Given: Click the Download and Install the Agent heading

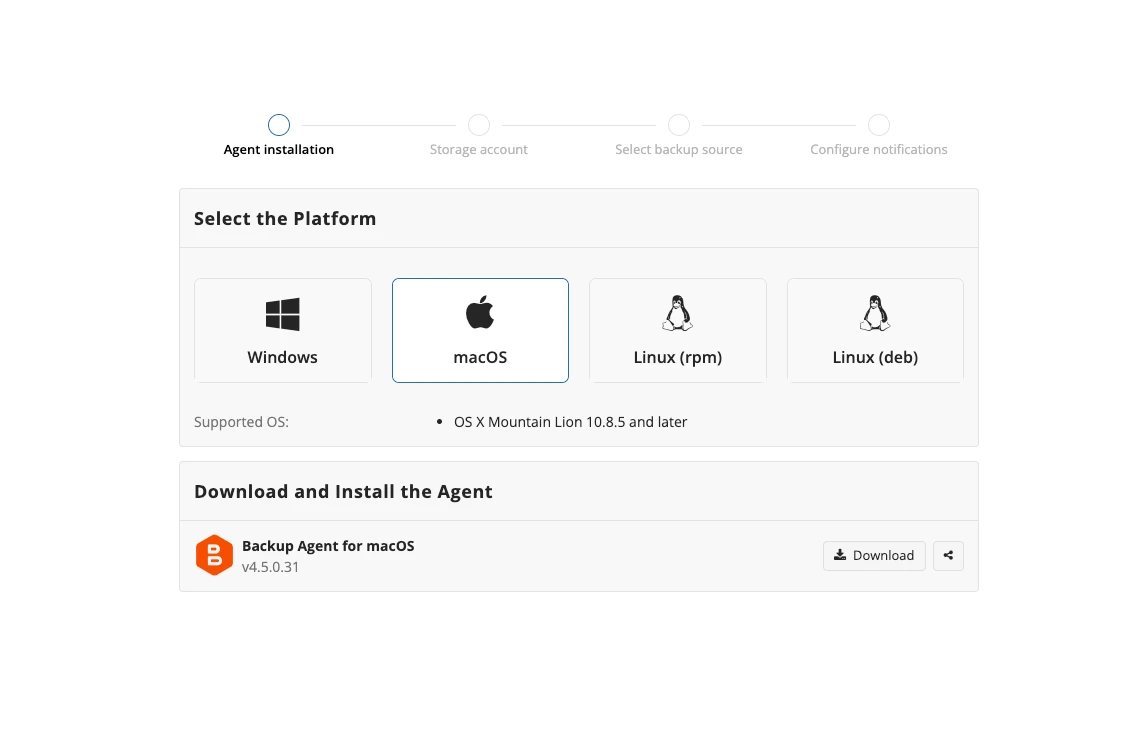Looking at the screenshot, I should 343,491.
